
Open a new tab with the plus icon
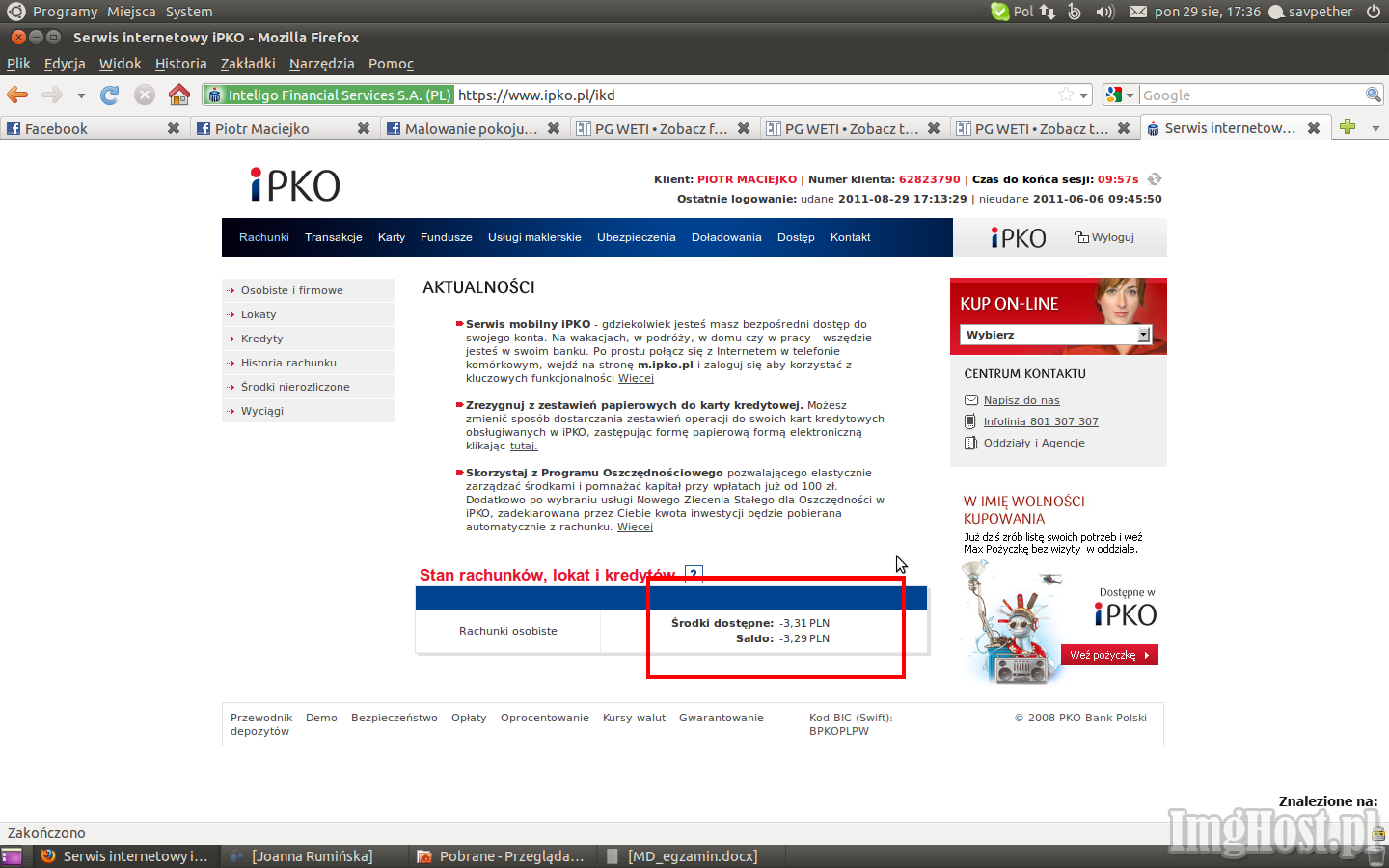[x=1348, y=127]
